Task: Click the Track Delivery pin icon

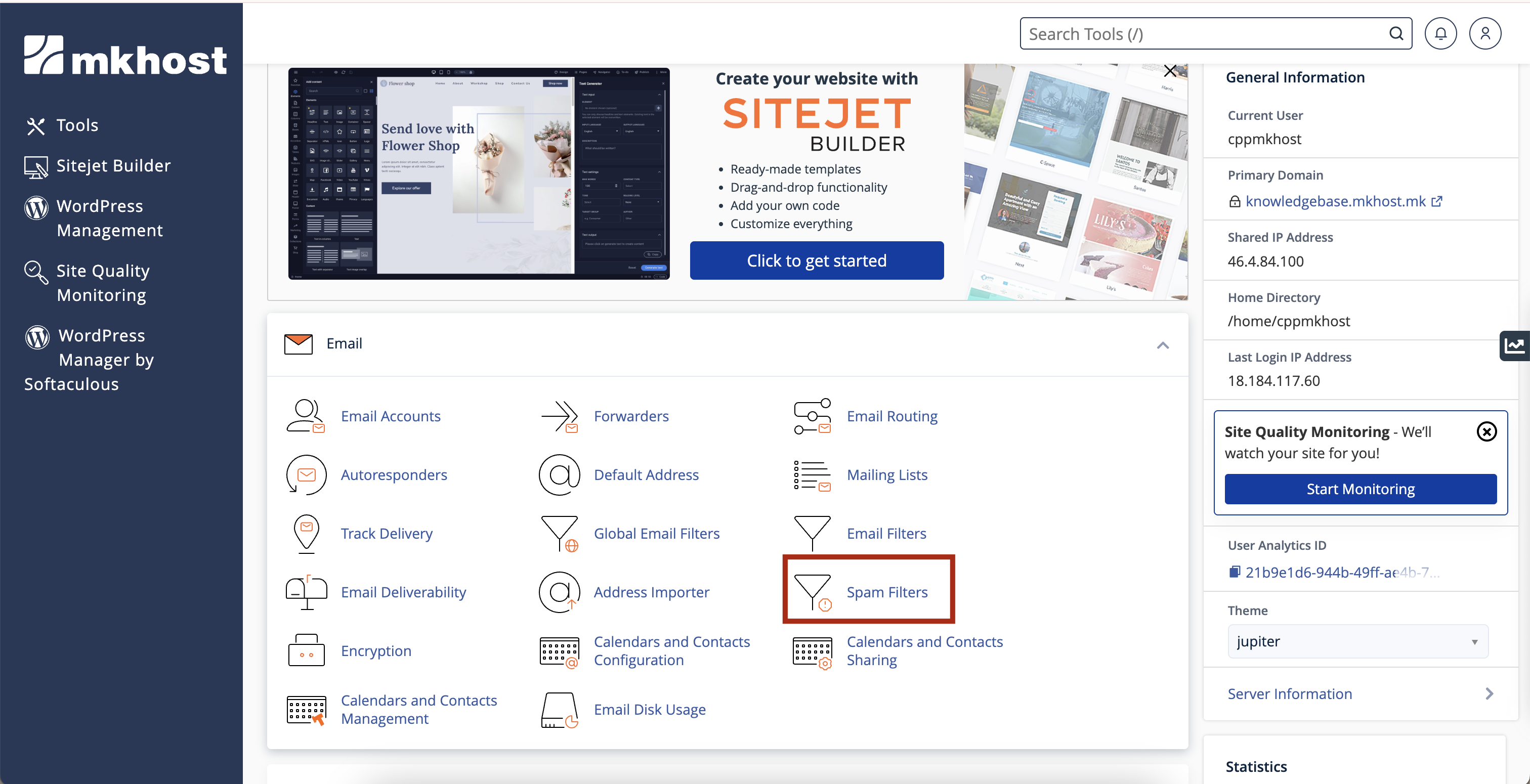Action: [306, 533]
